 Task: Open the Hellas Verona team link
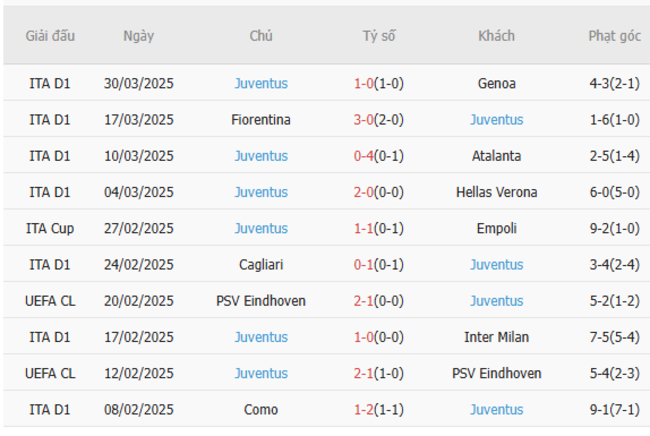click(496, 192)
